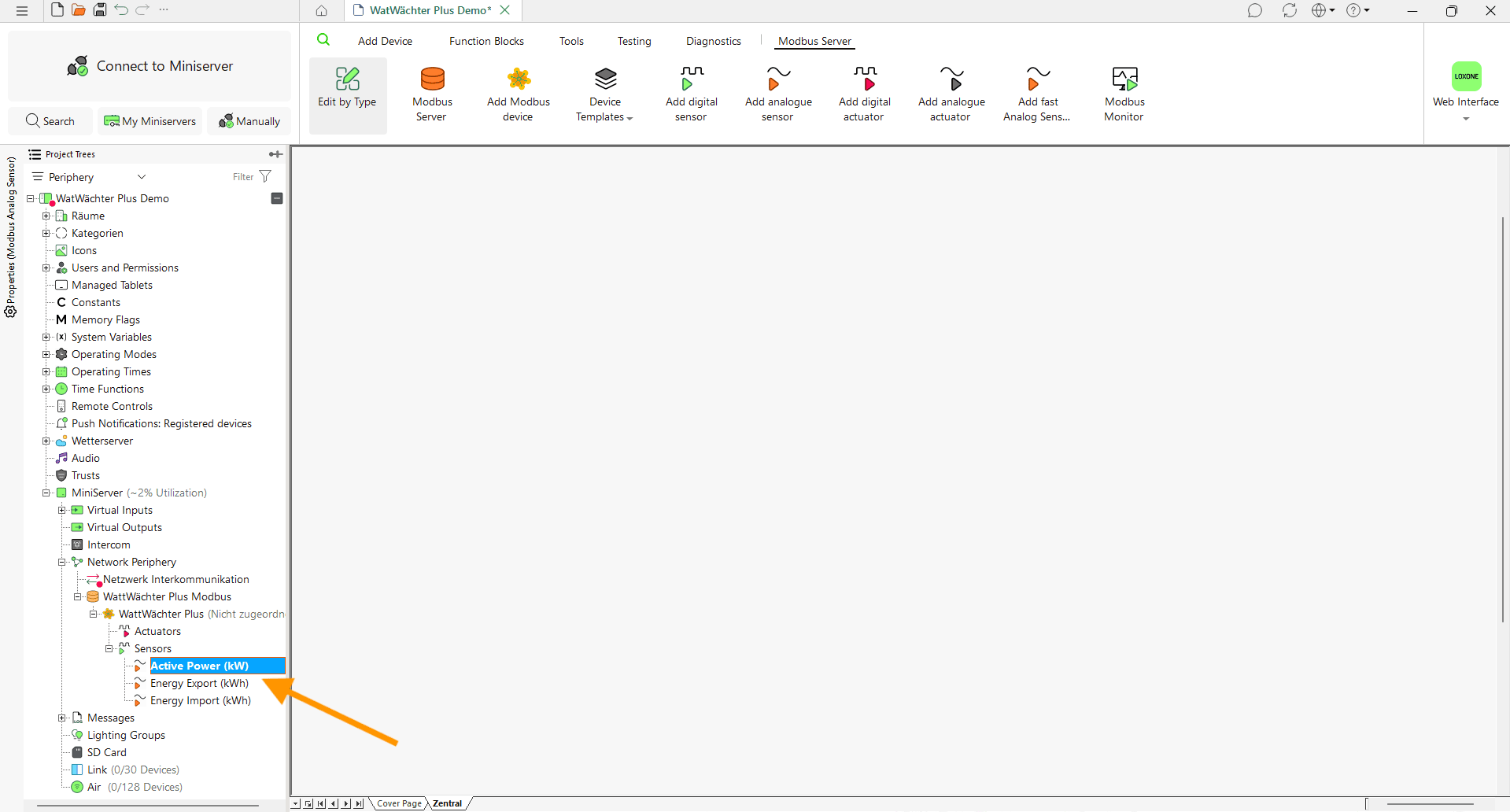Open the toolbar overflow ellipsis
This screenshot has width=1510, height=812.
click(x=164, y=10)
